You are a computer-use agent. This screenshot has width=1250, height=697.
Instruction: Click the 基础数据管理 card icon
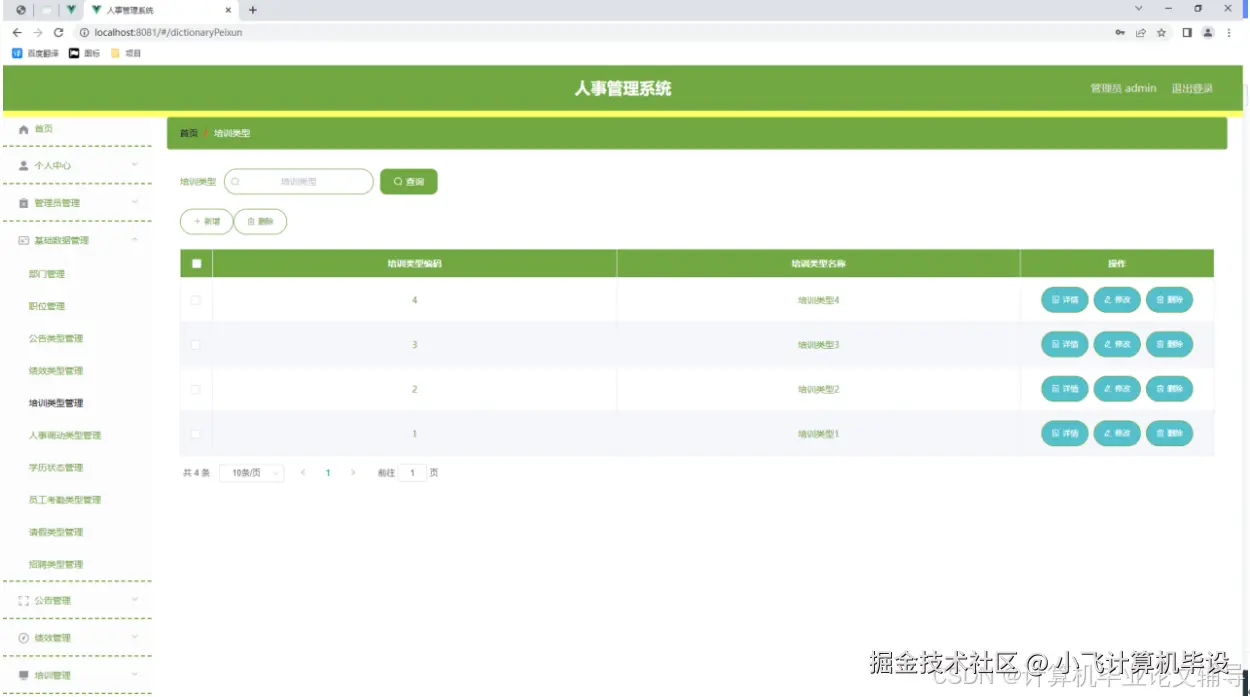24,240
